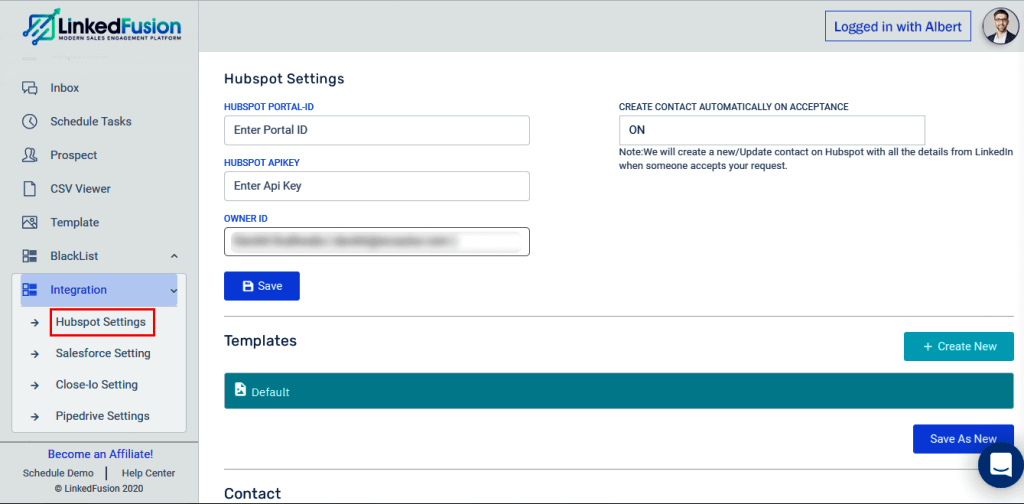Viewport: 1024px width, 504px height.
Task: Click the LinkedFusion logo
Action: pos(102,27)
